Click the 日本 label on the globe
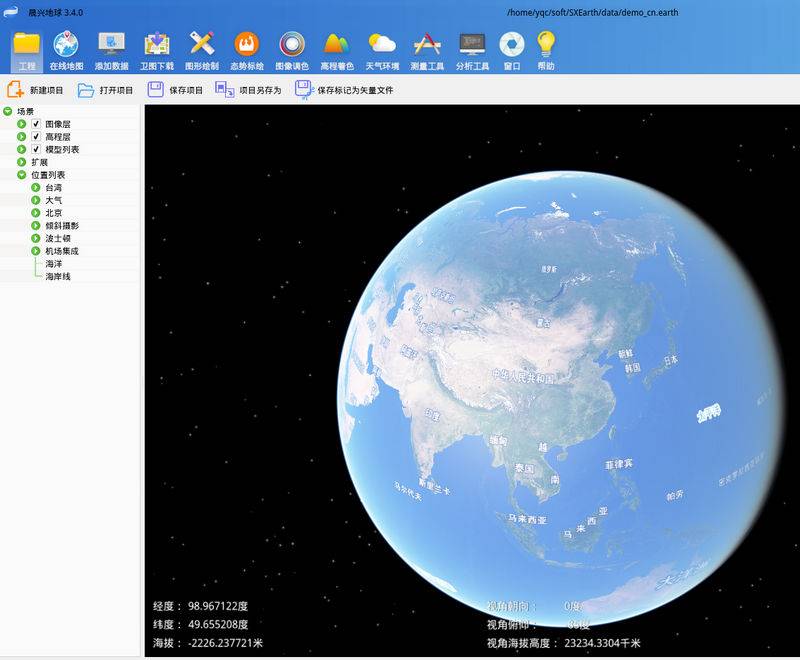 coord(671,360)
